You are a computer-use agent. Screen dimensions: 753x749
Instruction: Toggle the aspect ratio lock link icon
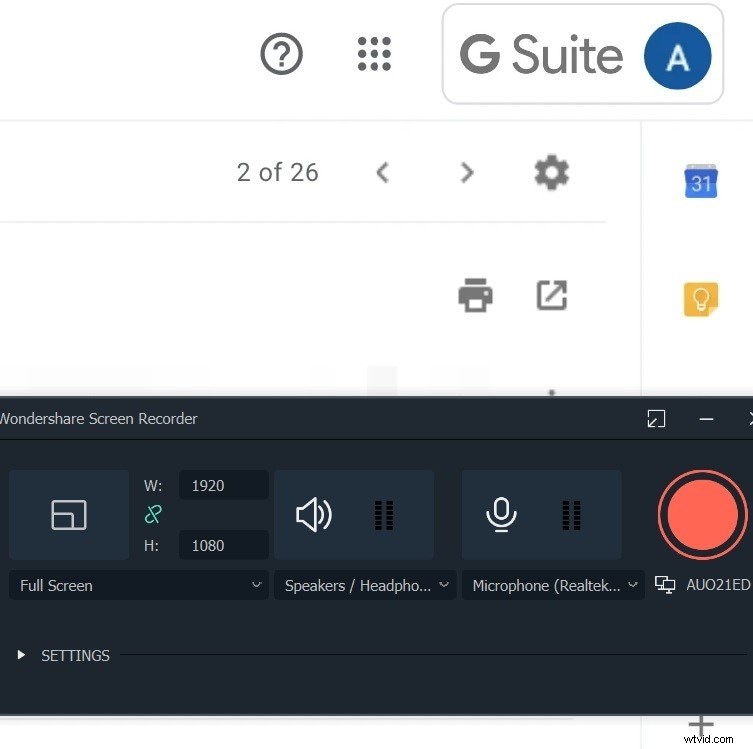pos(153,515)
